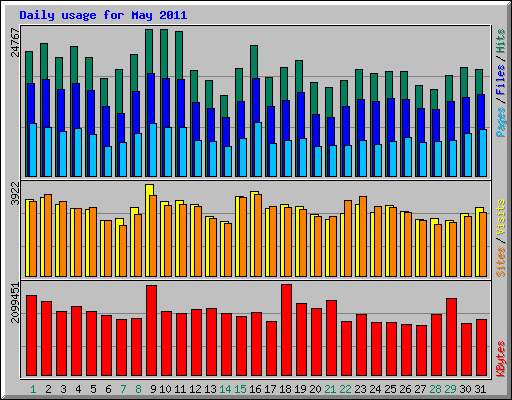
Task: Select green day 28 label
Action: pyautogui.click(x=435, y=389)
